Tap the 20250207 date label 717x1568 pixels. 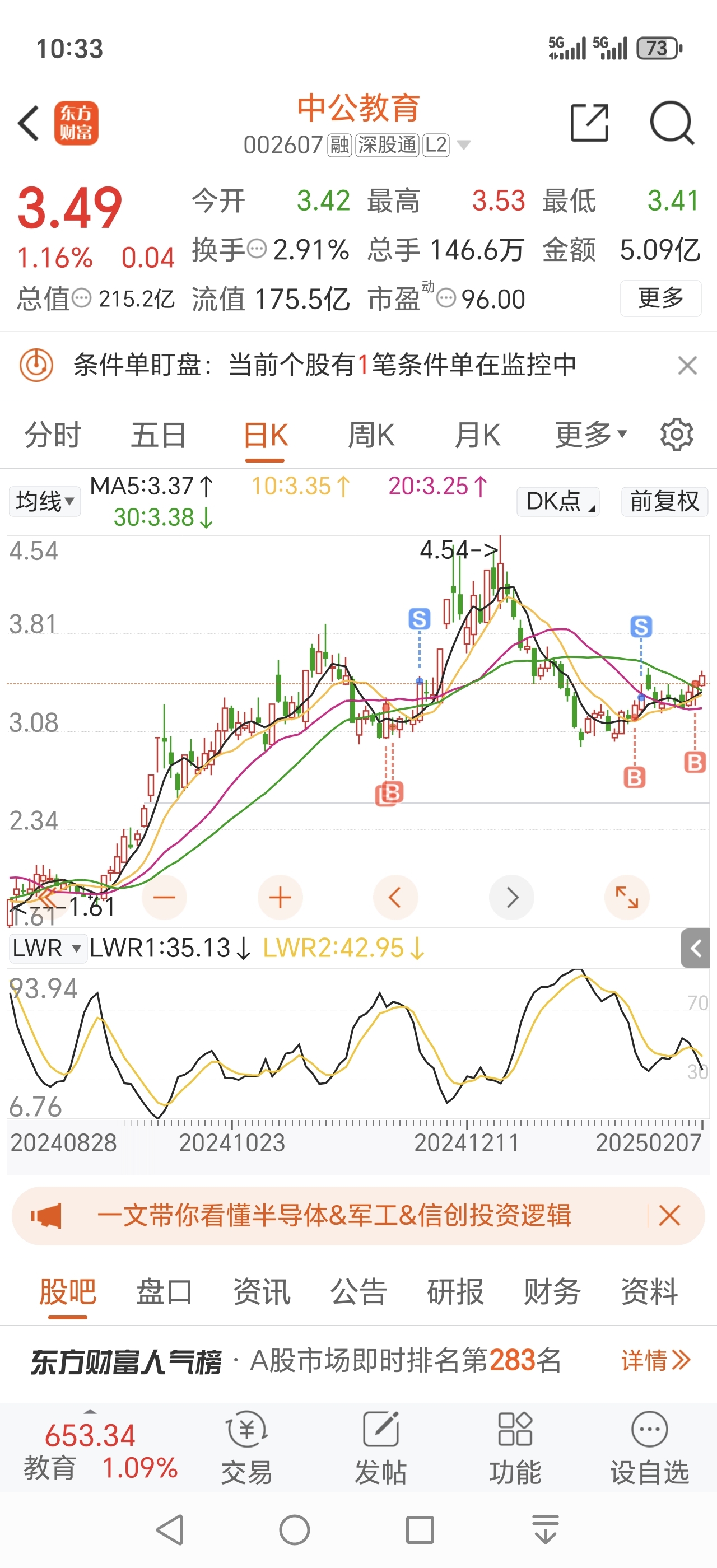(649, 1142)
